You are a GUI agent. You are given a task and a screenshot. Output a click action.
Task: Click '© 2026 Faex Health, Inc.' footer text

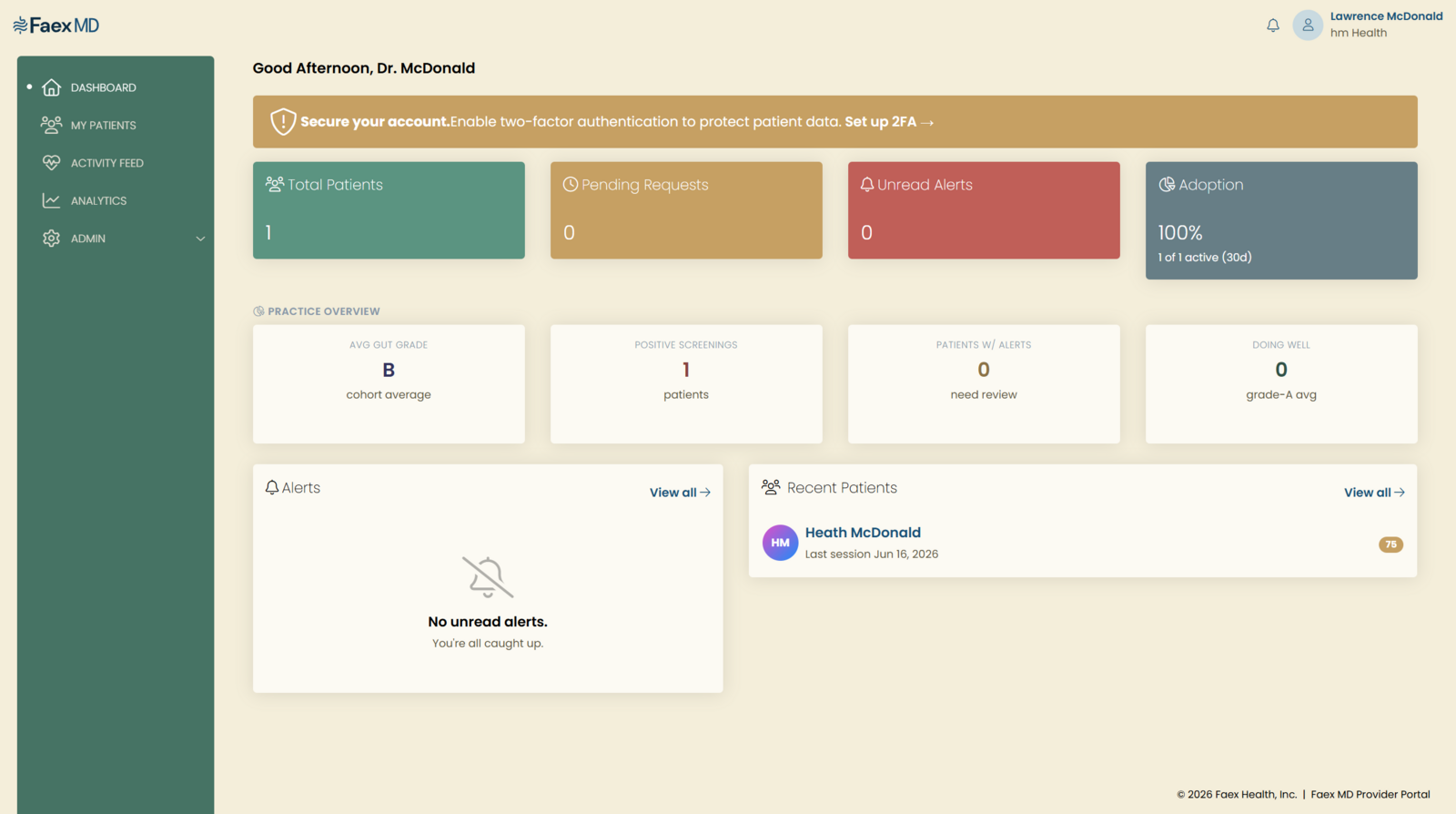pos(1237,795)
